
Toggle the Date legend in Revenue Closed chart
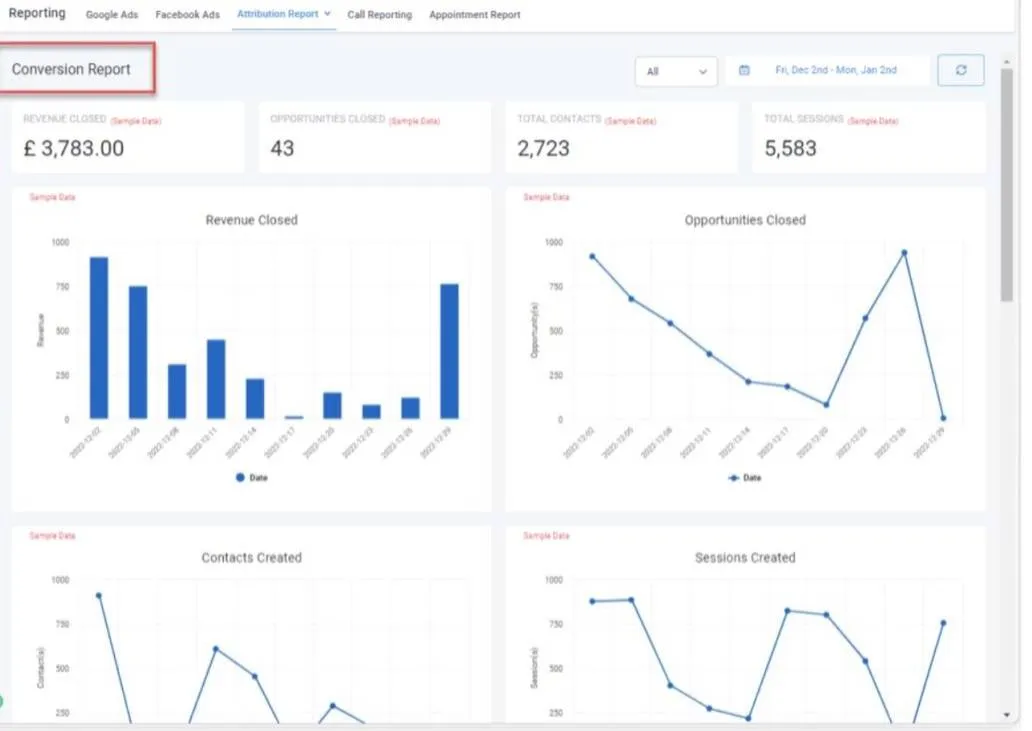[x=251, y=478]
